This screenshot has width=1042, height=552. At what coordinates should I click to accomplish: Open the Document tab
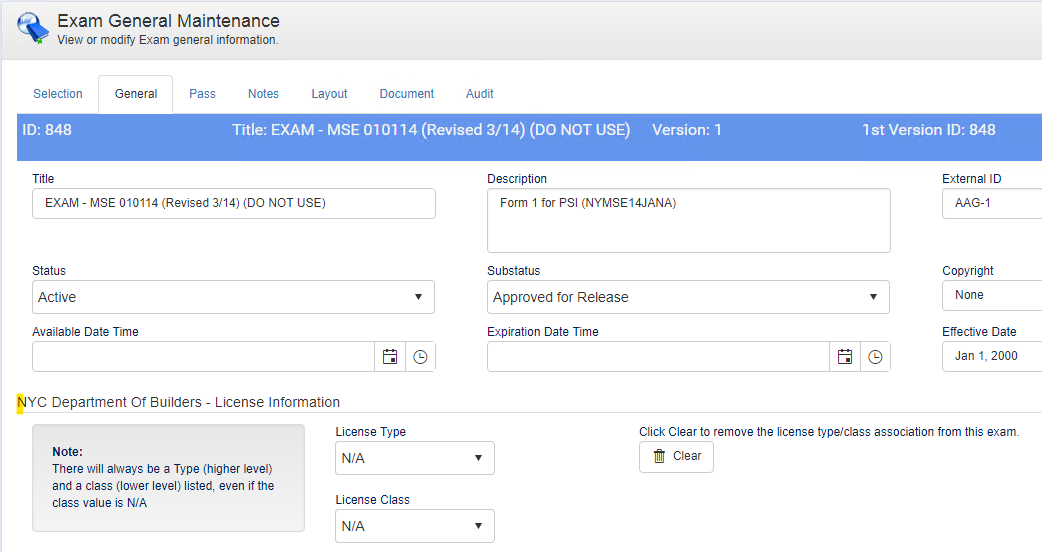406,94
